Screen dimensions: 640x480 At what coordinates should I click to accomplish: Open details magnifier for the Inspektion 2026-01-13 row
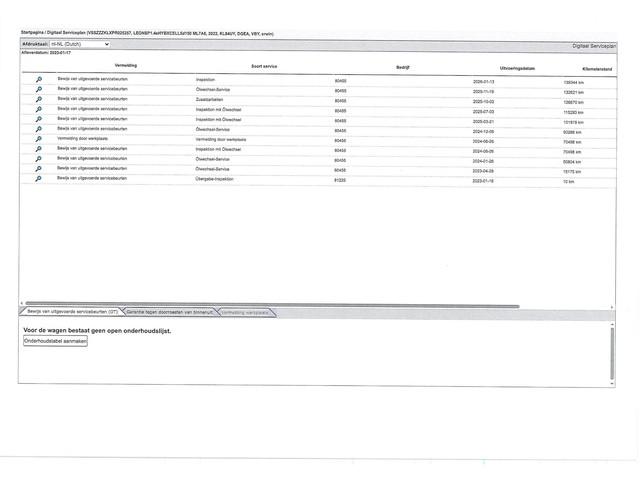39,79
